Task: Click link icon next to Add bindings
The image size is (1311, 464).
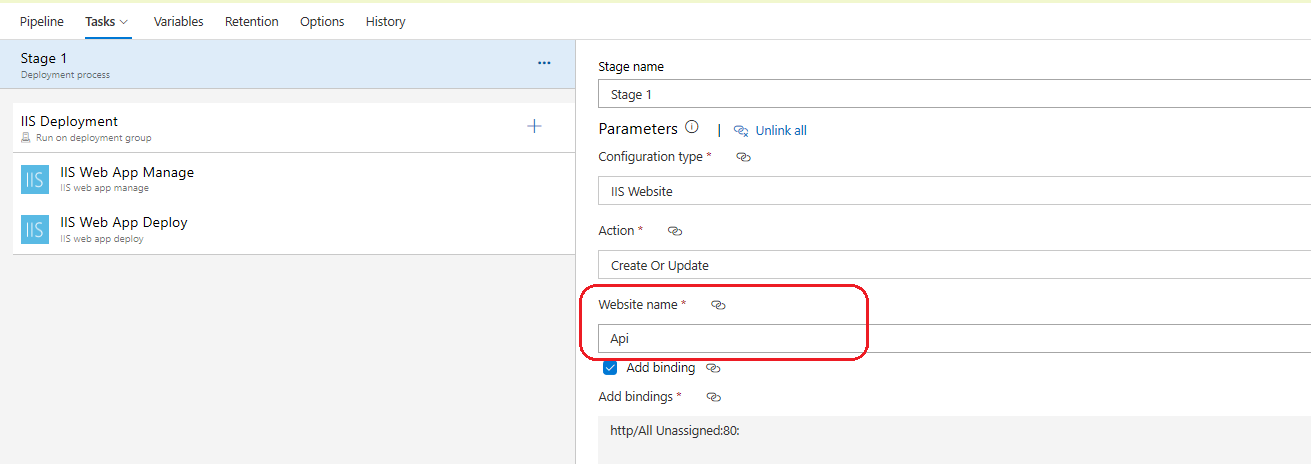Action: [x=713, y=397]
